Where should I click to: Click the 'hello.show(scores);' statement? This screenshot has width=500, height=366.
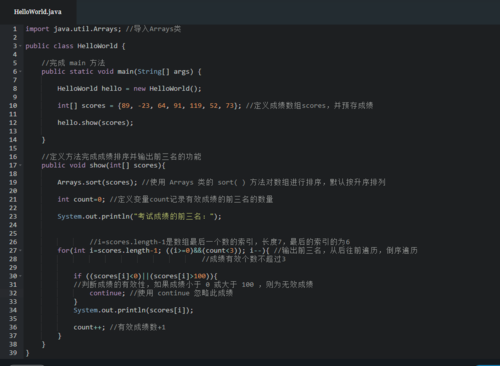click(95, 123)
